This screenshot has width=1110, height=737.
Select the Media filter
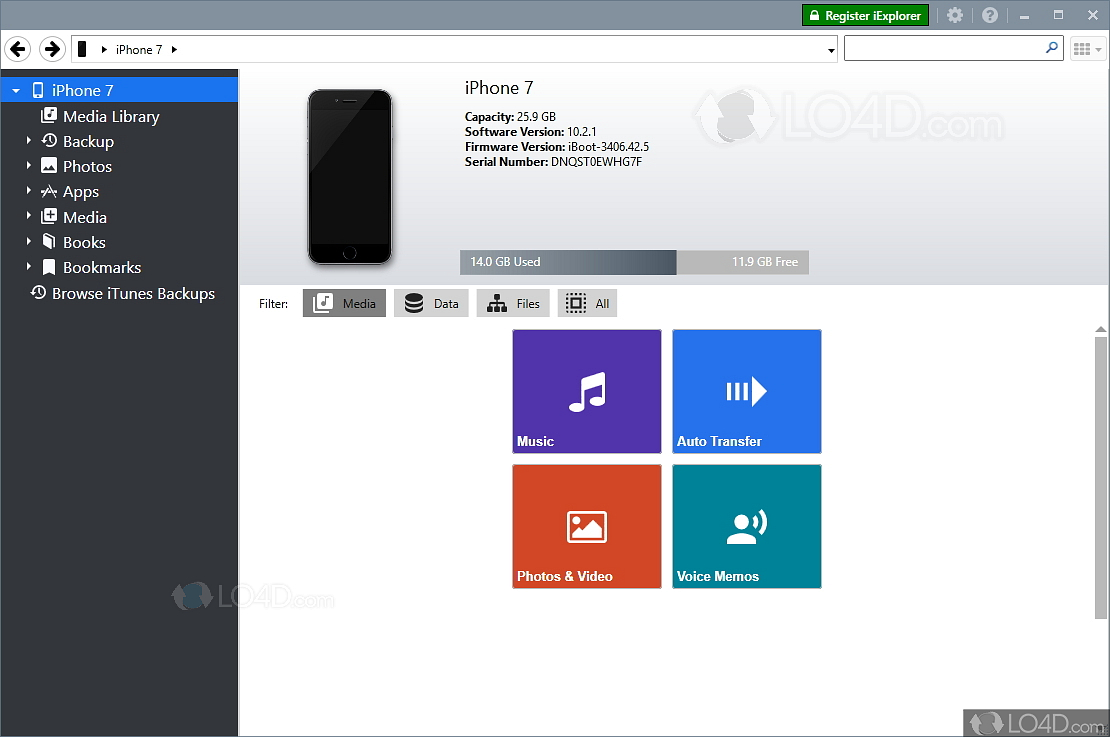pyautogui.click(x=344, y=304)
